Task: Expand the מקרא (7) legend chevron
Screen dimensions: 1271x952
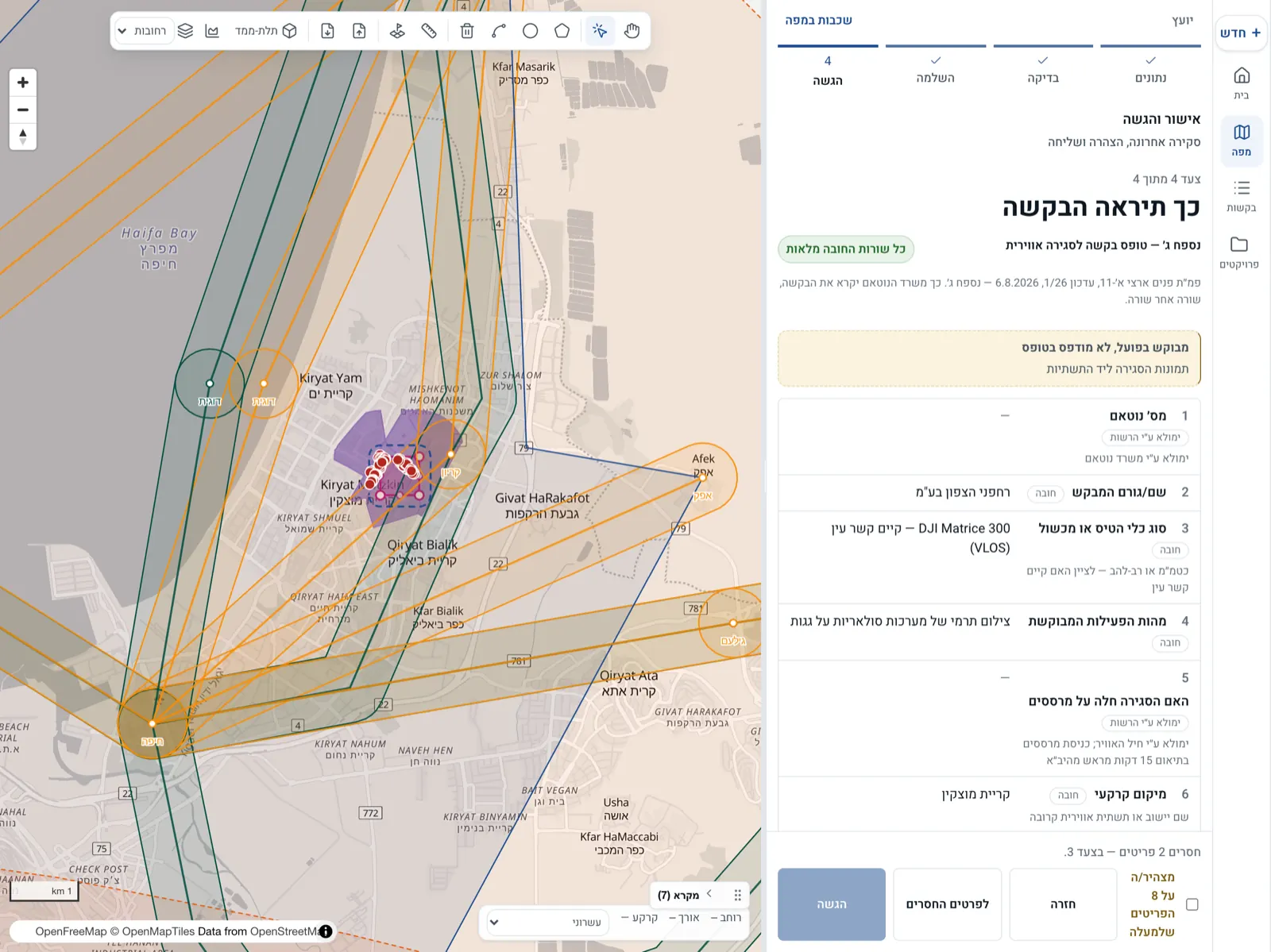Action: 709,894
